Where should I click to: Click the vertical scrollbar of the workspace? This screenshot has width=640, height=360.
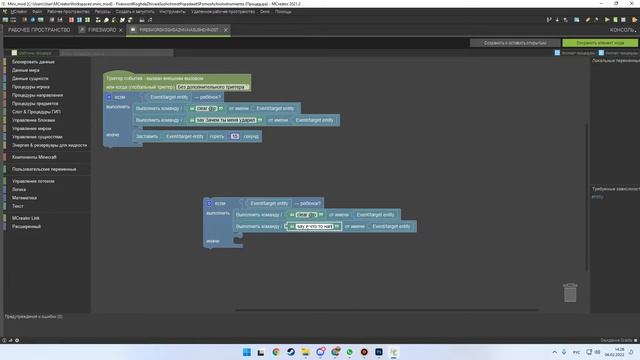coord(587,197)
